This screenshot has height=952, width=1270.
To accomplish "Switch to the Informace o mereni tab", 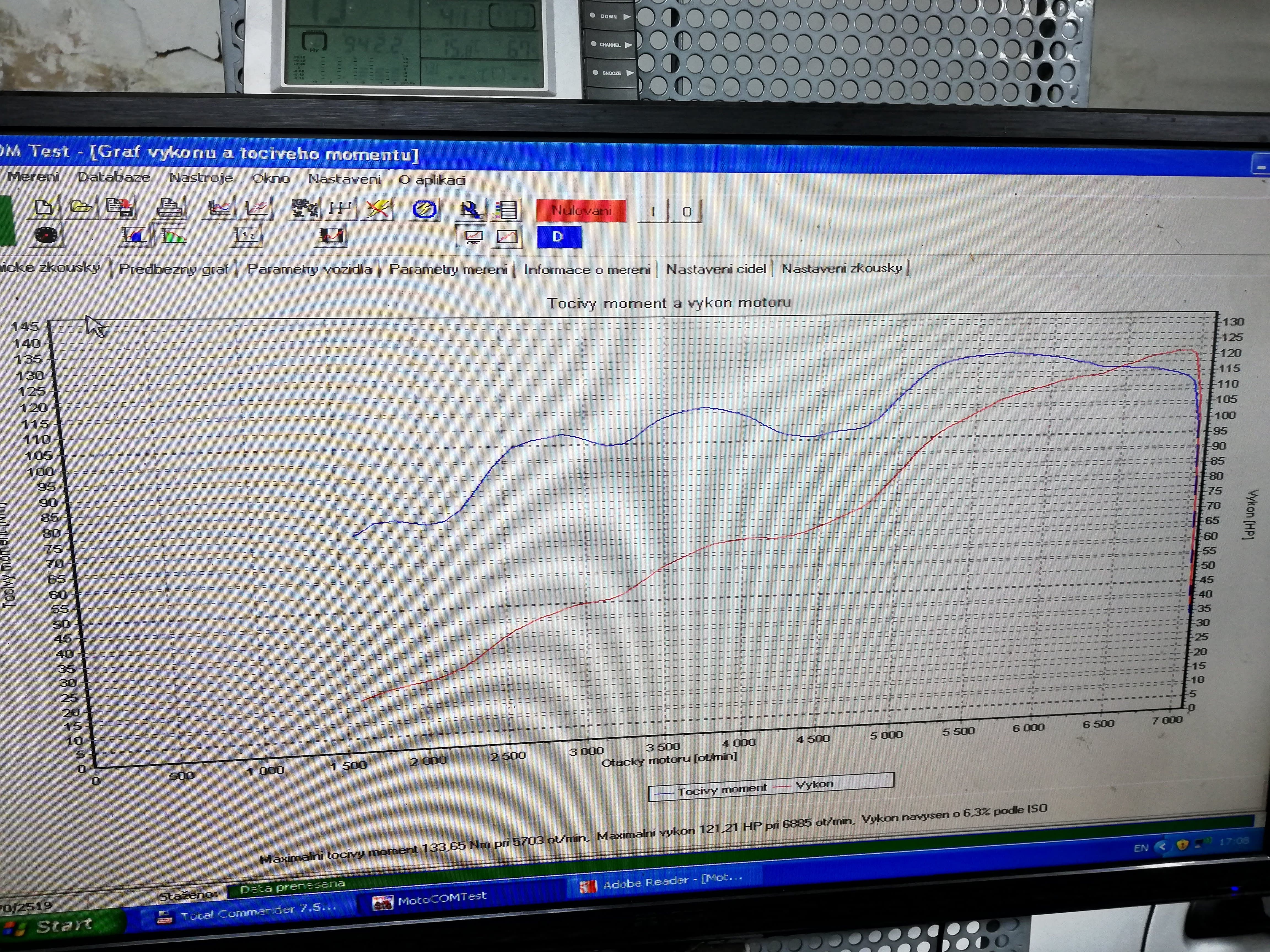I will (587, 269).
